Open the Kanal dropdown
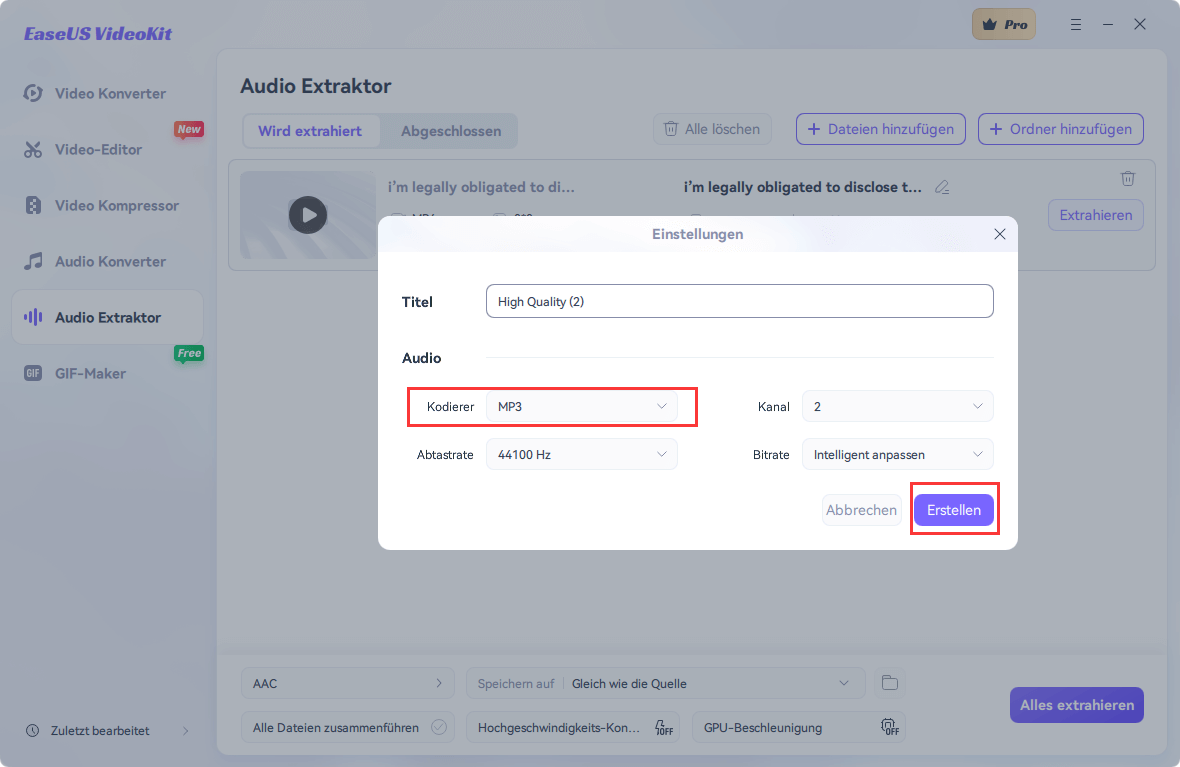 [897, 406]
